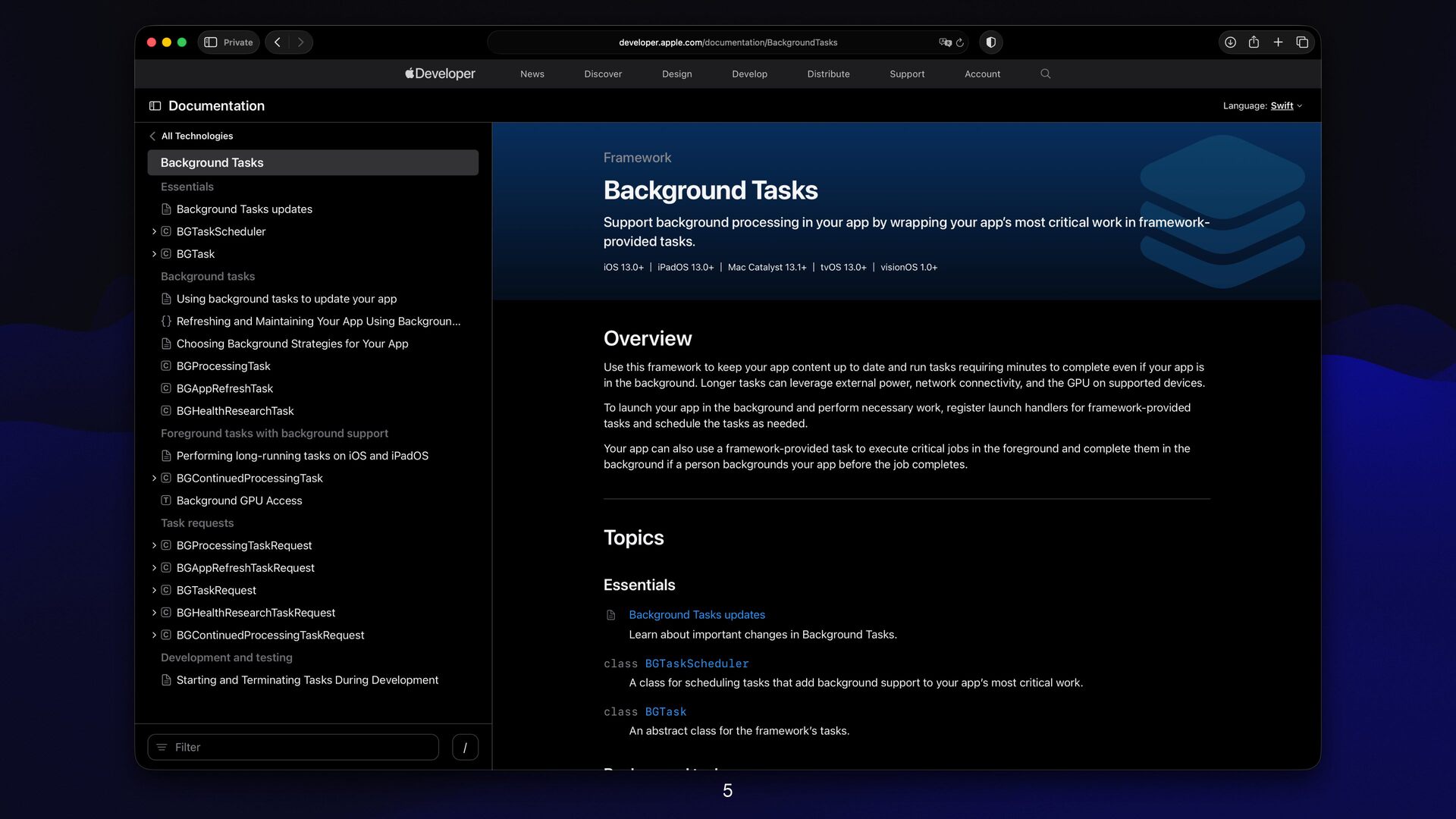Open the tab overview icon
Image resolution: width=1456 pixels, height=819 pixels.
(1302, 42)
